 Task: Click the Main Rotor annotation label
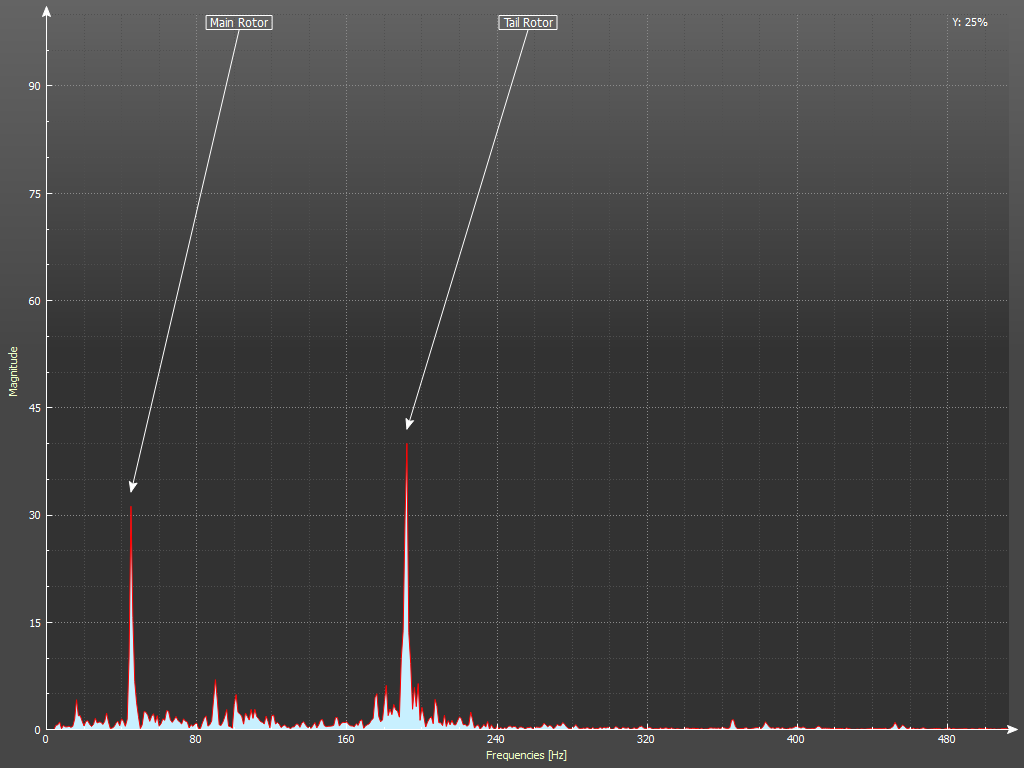pyautogui.click(x=239, y=22)
